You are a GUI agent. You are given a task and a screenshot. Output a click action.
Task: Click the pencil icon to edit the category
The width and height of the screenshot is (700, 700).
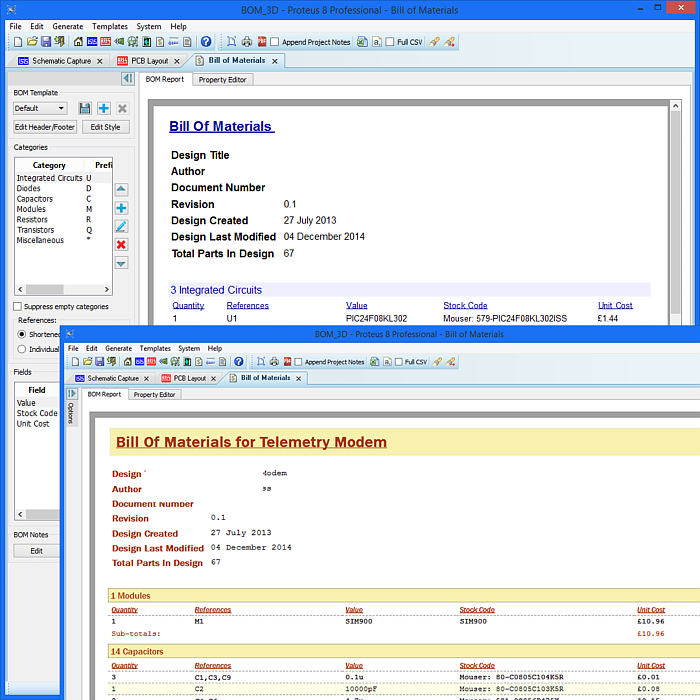pyautogui.click(x=121, y=227)
